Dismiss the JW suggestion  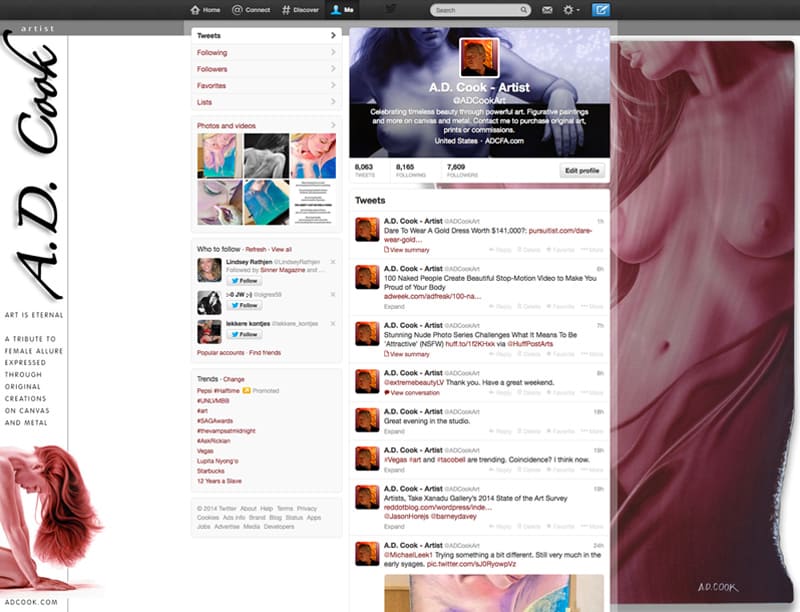coord(333,294)
